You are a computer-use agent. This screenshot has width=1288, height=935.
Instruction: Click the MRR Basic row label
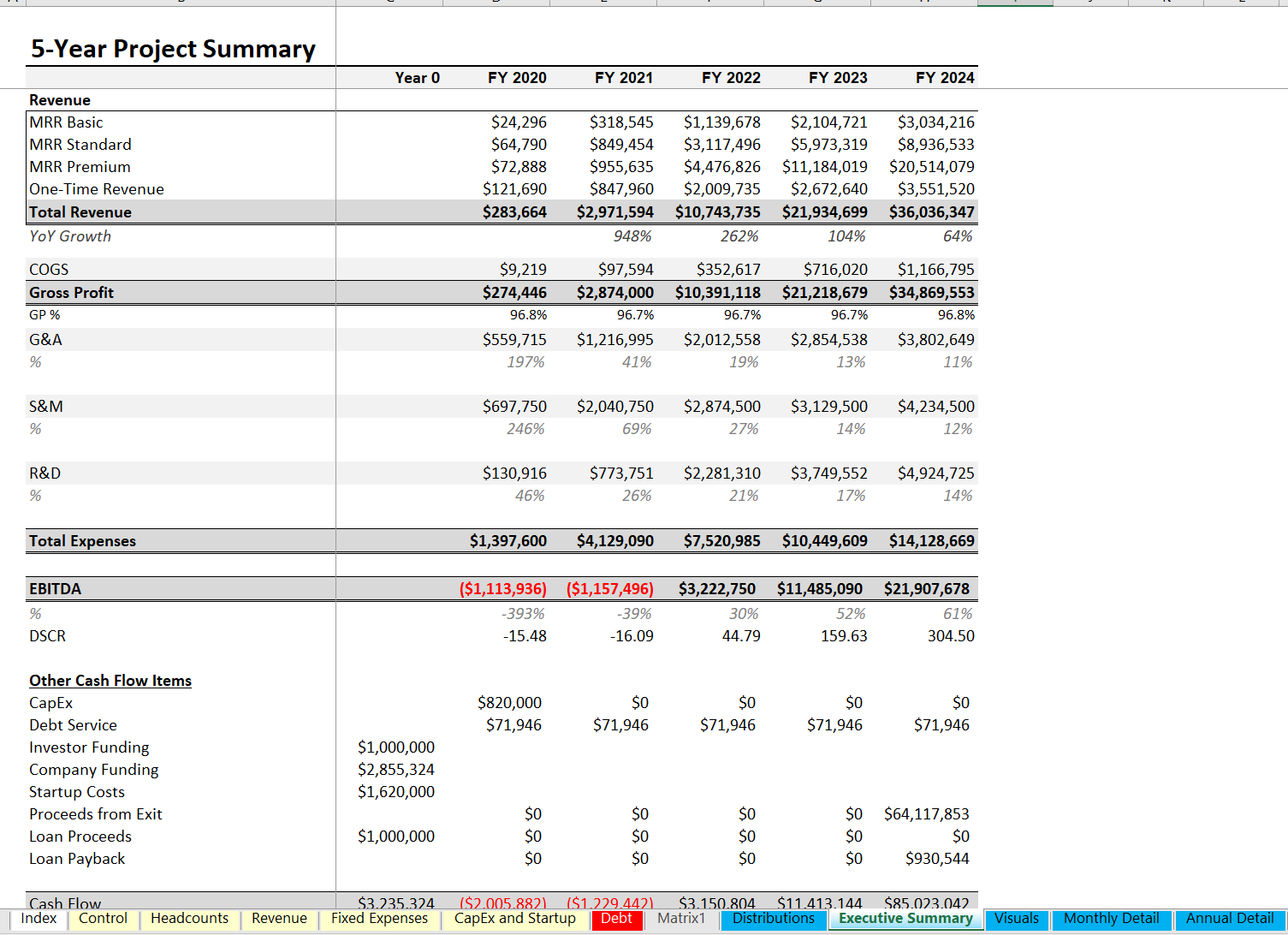[66, 122]
